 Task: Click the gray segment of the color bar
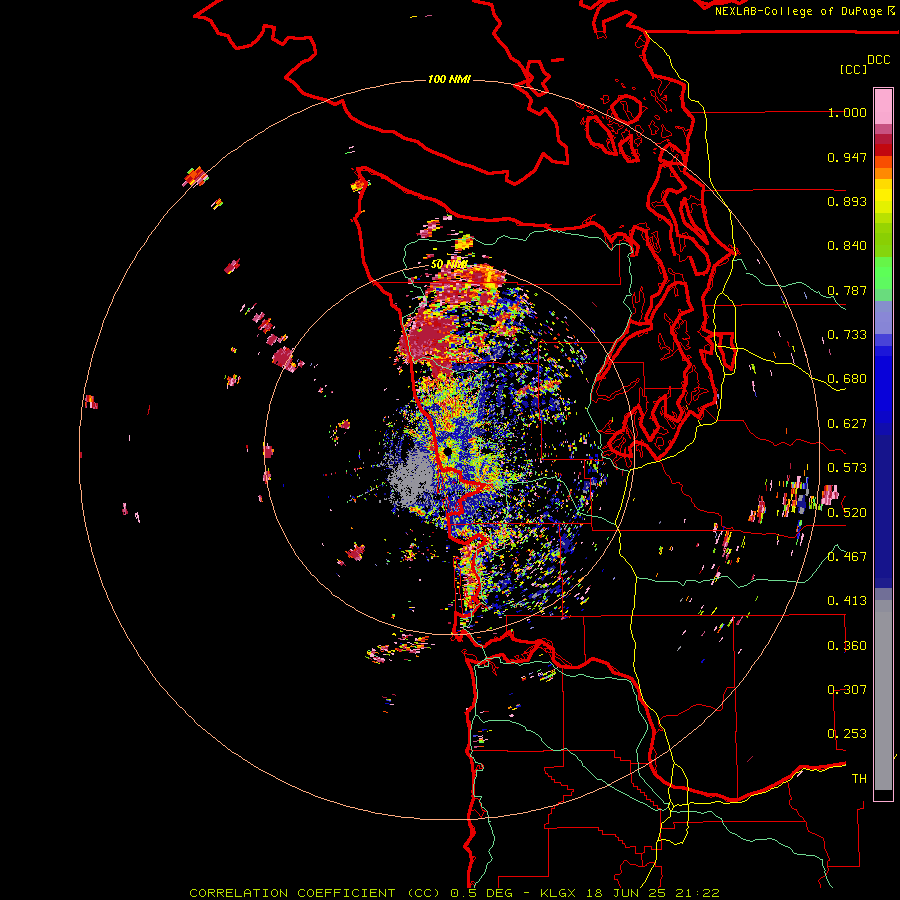click(883, 695)
